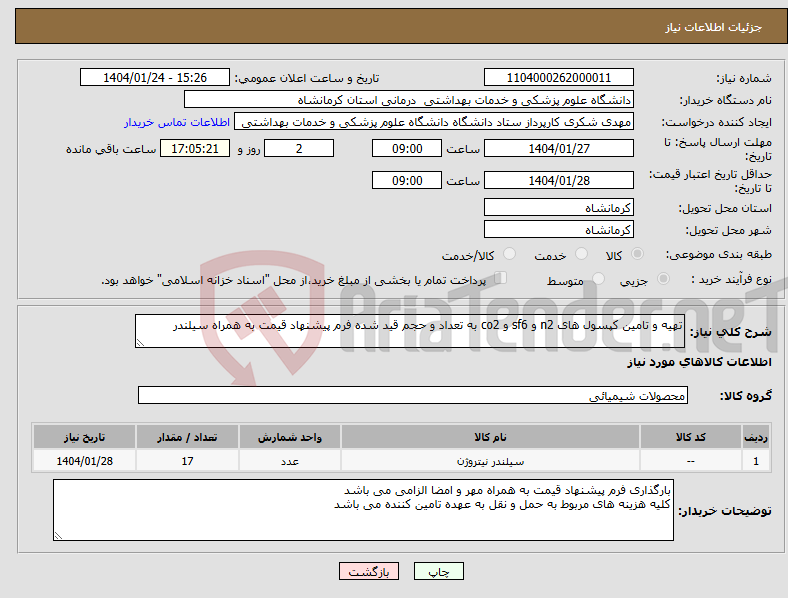Click the نام کالا column header
This screenshot has height=598, width=788.
(x=490, y=437)
